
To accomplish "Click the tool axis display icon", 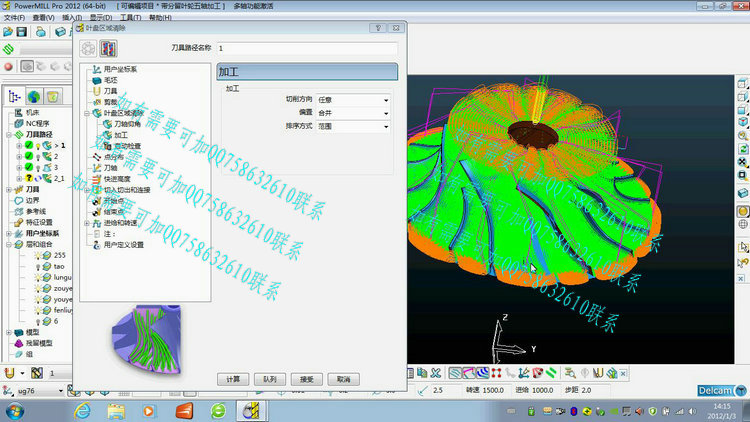I will pyautogui.click(x=524, y=373).
